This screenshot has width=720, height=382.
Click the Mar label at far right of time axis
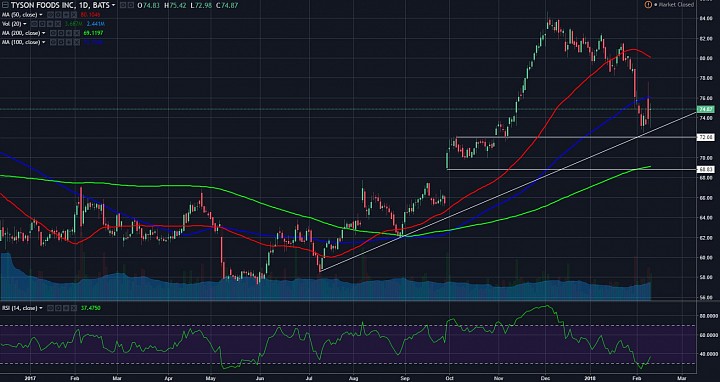coord(682,377)
